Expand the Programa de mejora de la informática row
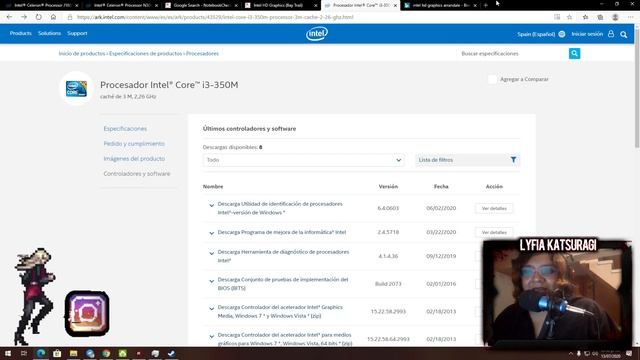Image resolution: width=640 pixels, height=360 pixels. click(211, 233)
